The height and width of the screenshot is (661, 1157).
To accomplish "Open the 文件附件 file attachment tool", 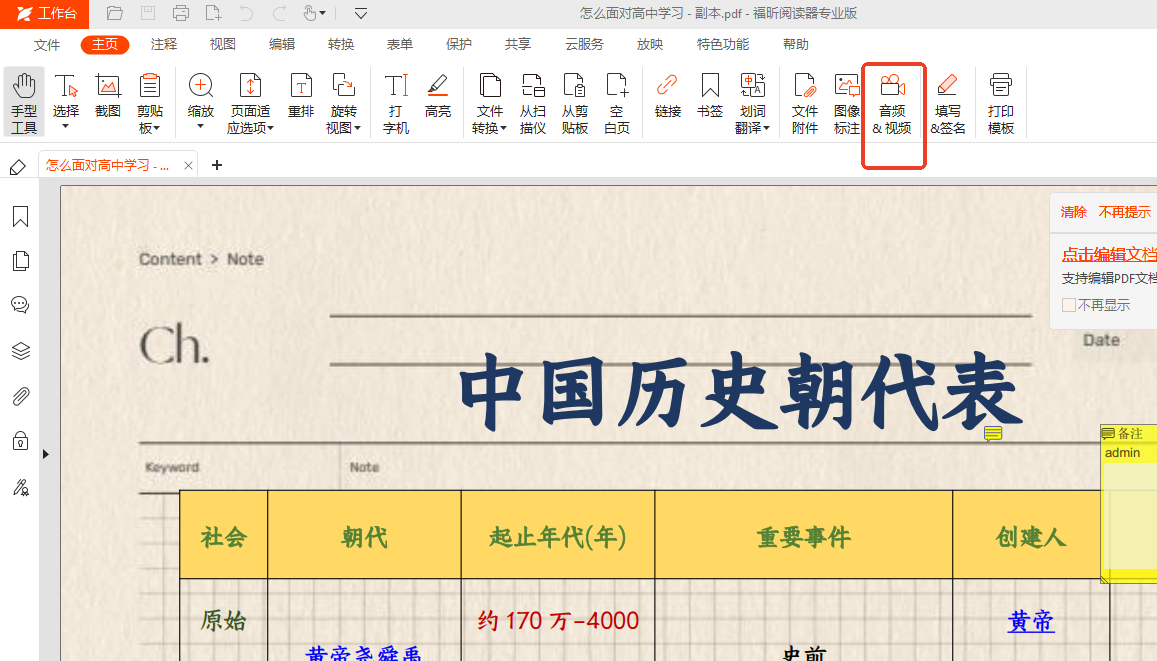I will click(x=805, y=102).
